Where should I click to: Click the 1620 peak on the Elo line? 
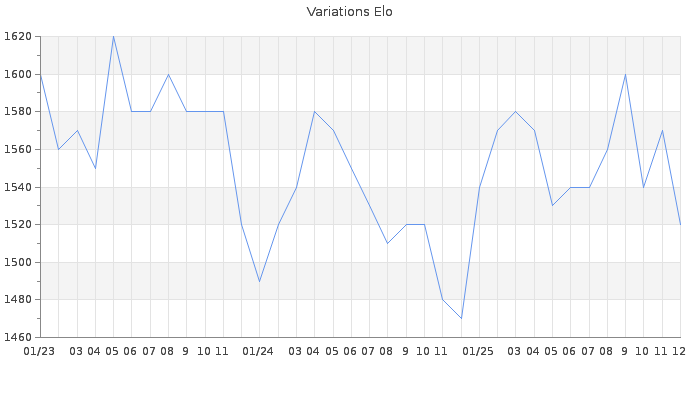pos(113,37)
